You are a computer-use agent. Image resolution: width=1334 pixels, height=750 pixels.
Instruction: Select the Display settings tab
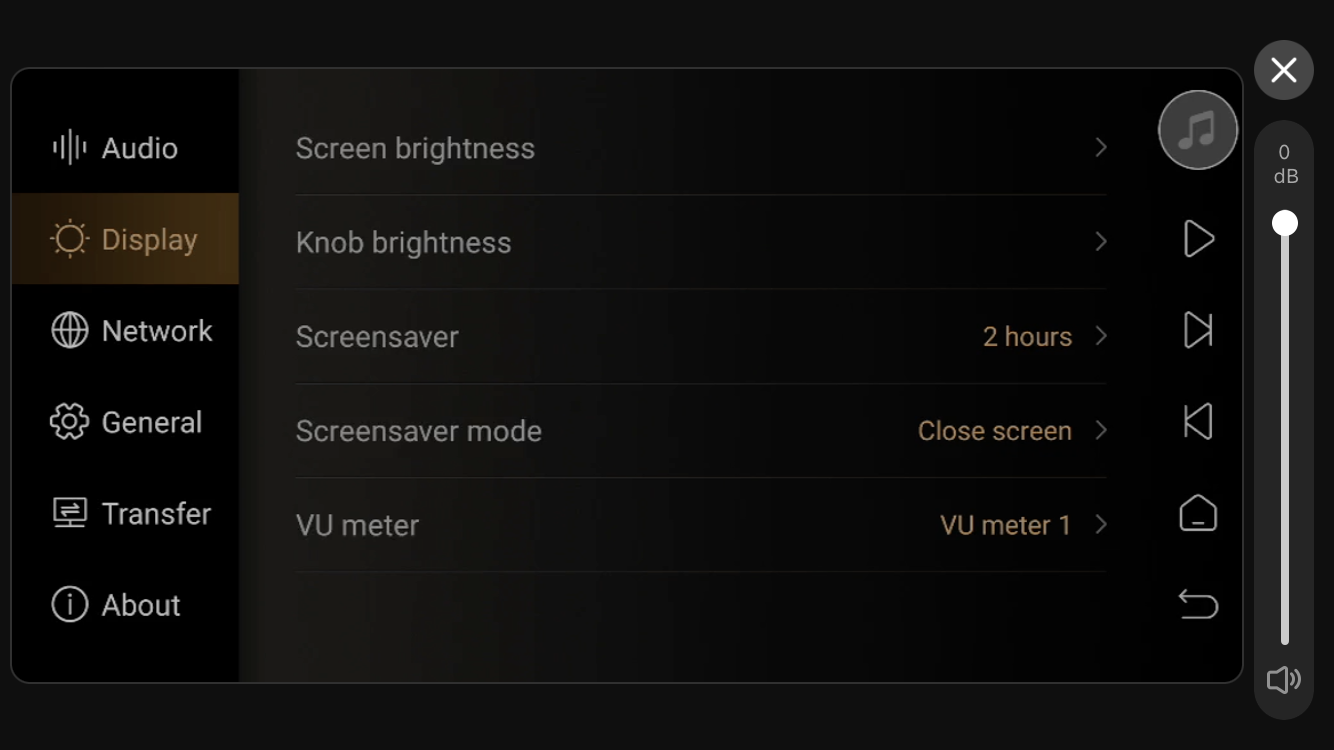coord(125,239)
